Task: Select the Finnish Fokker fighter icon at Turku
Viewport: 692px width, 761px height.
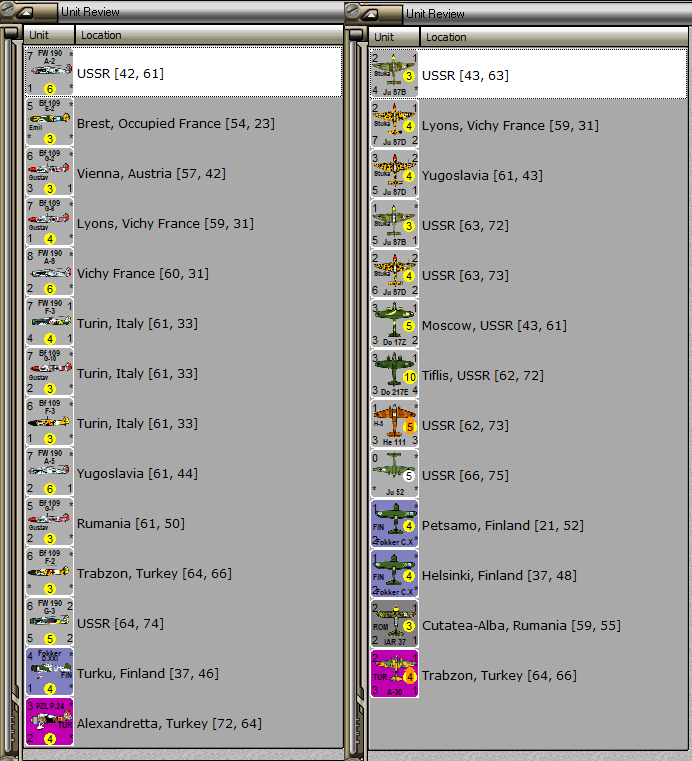Action: 49,672
